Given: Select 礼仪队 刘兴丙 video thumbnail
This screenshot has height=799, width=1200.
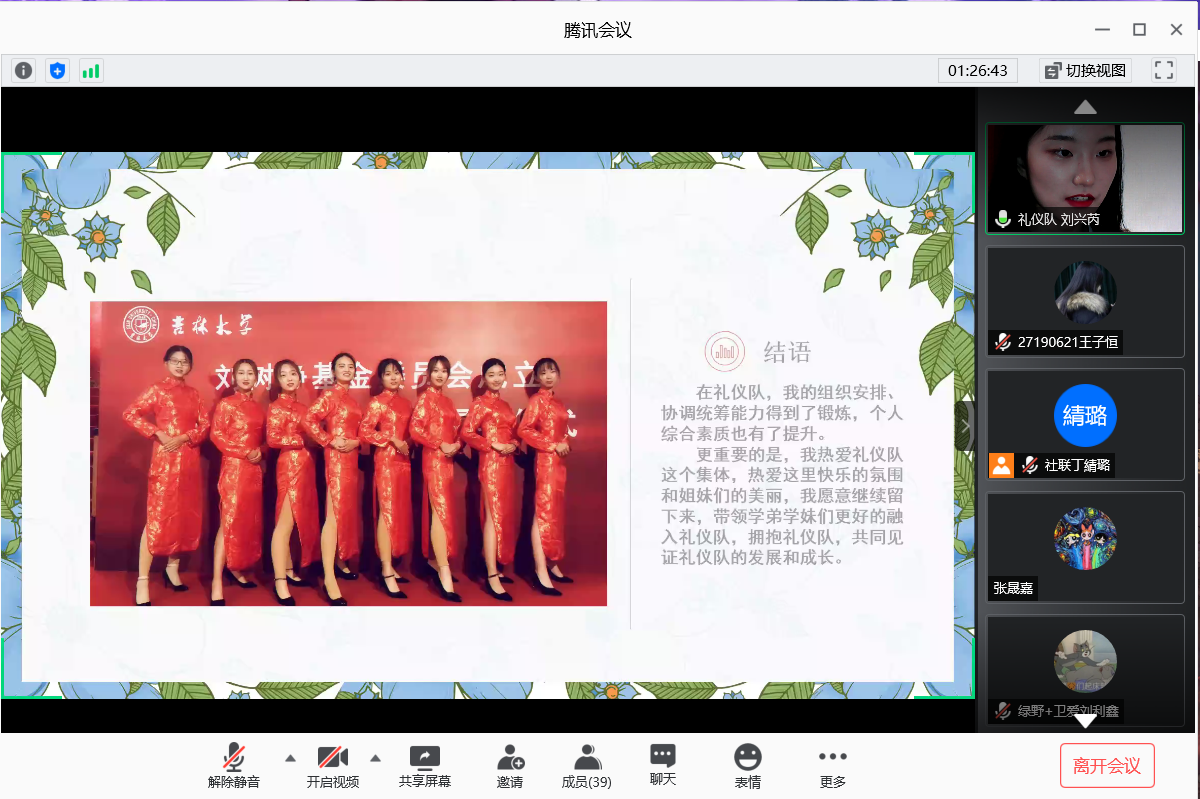Looking at the screenshot, I should [x=1085, y=179].
